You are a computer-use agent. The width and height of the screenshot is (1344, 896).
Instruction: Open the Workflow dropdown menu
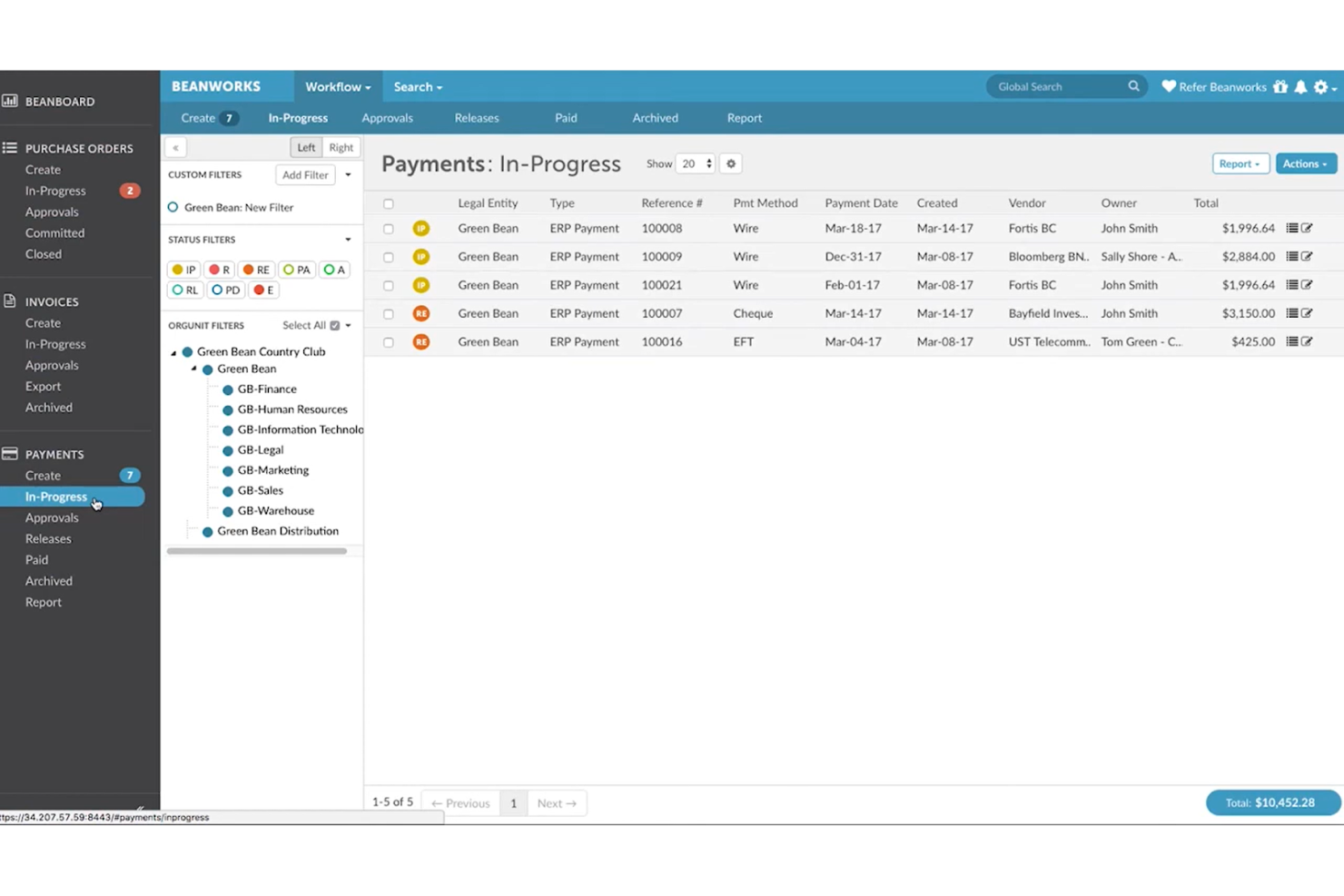[338, 87]
